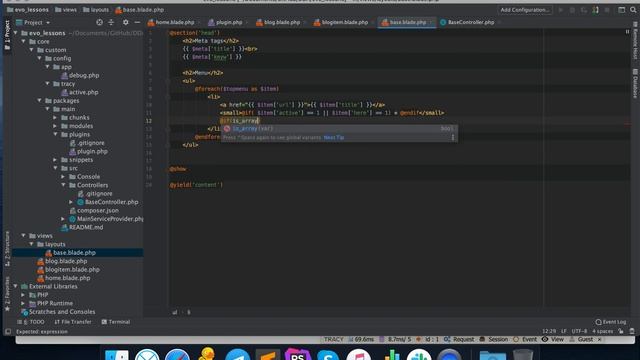
Task: Switch to blogitem.blade.php tab
Action: coord(343,22)
